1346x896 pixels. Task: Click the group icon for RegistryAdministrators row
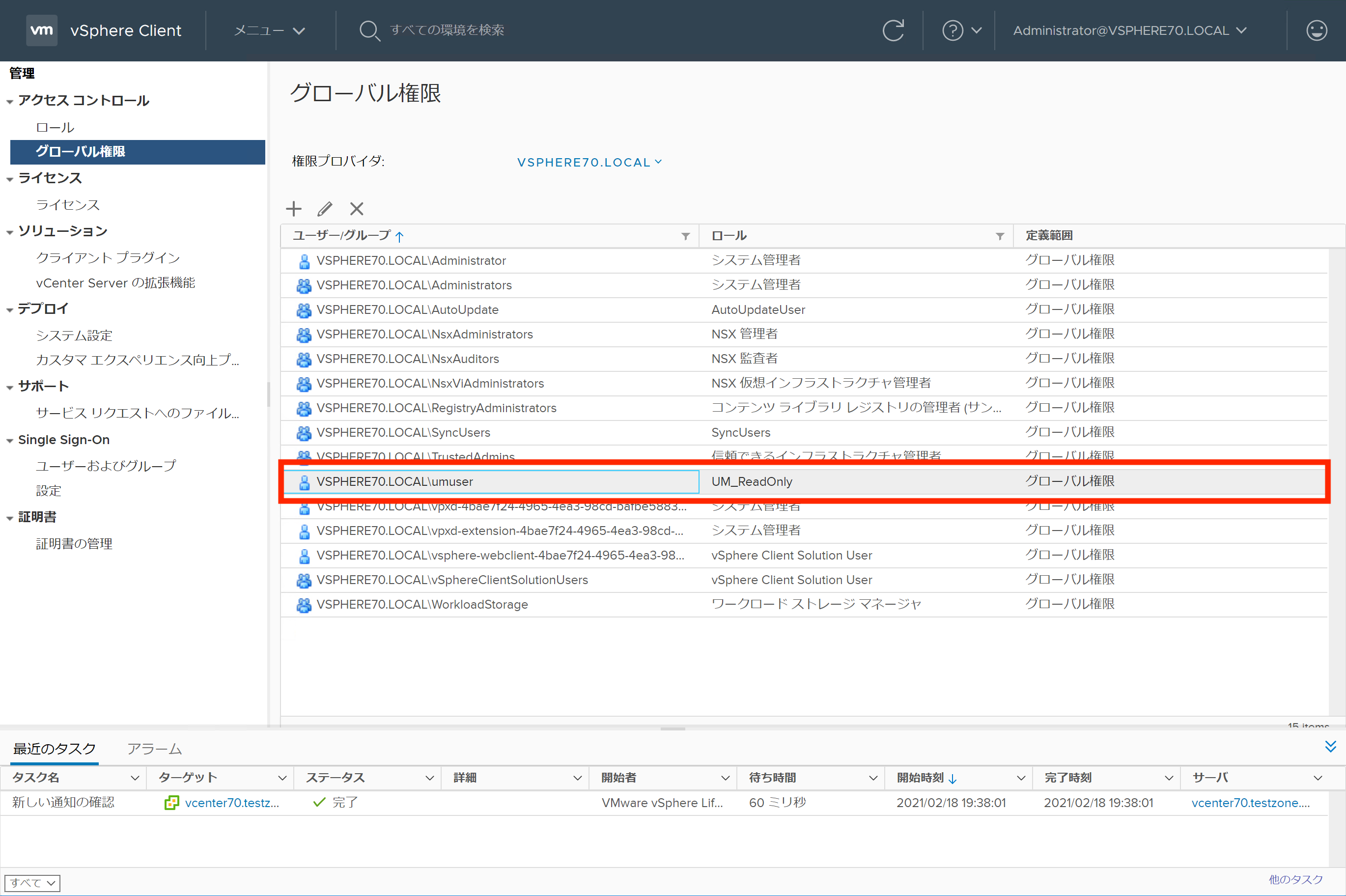click(x=304, y=409)
